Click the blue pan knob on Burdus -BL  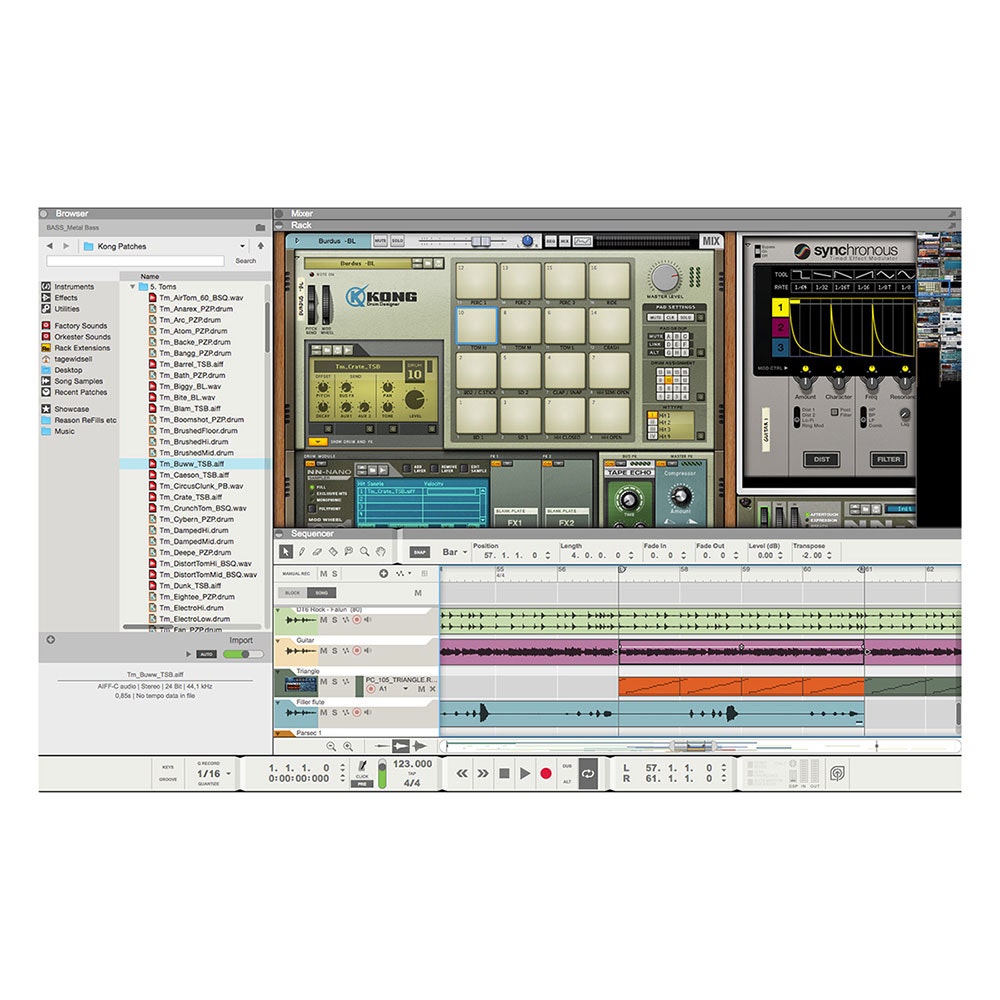coord(527,240)
